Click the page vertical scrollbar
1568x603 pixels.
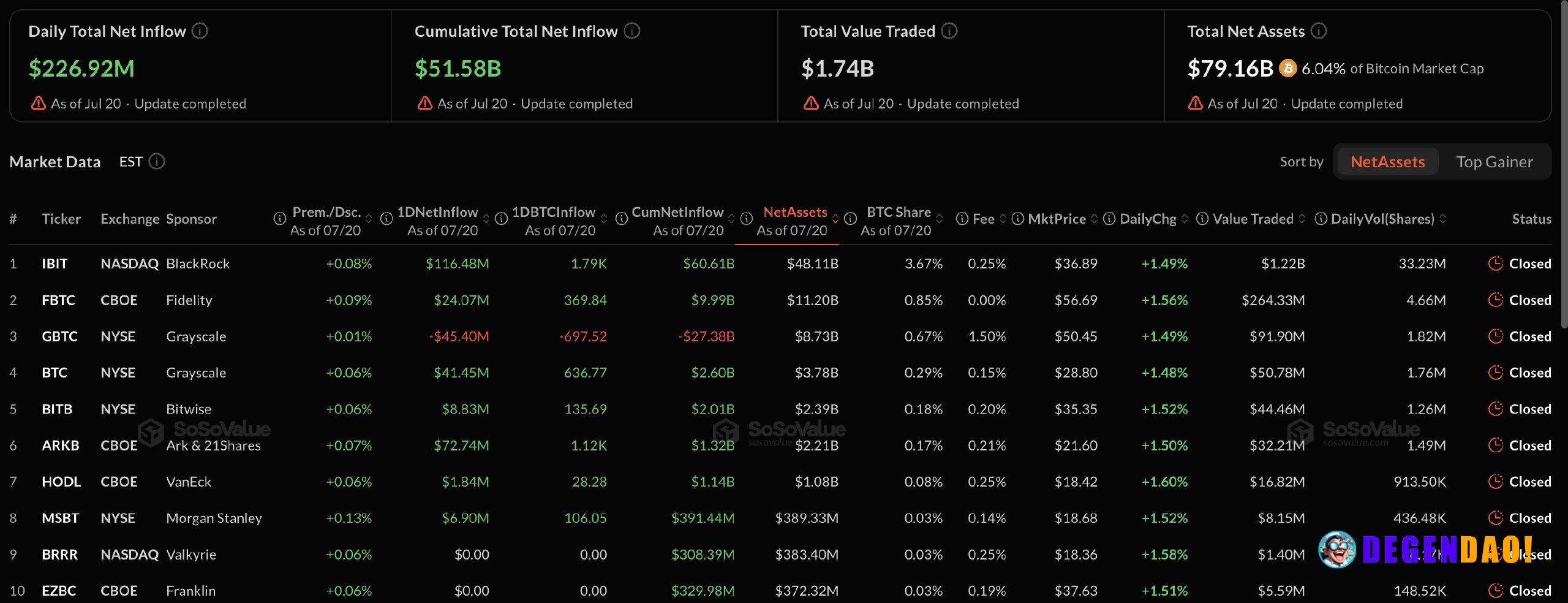tap(1563, 165)
